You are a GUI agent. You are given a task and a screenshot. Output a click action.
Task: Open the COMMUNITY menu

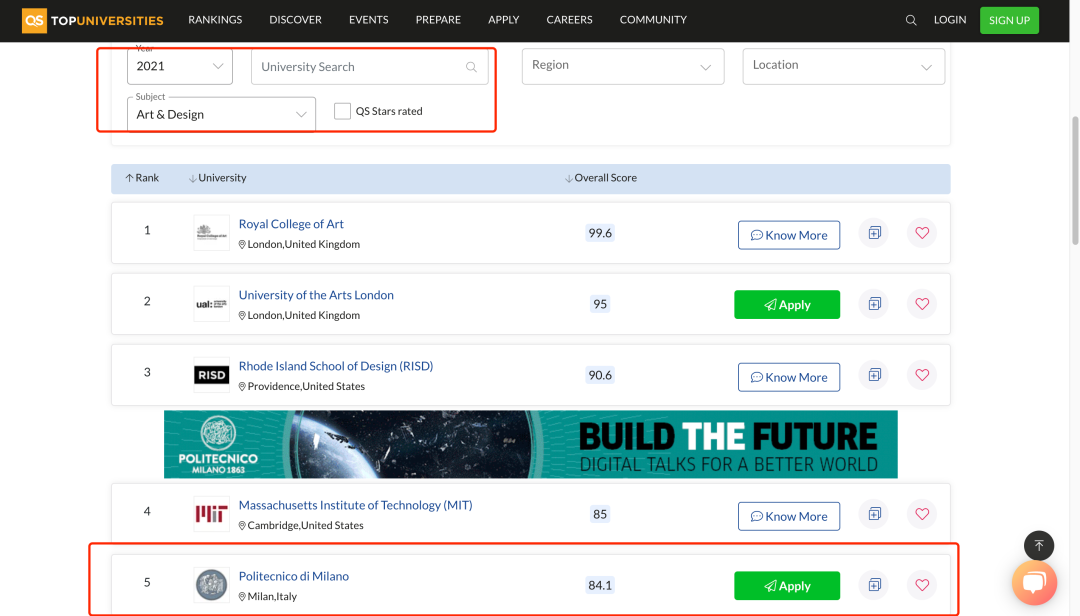pos(653,20)
